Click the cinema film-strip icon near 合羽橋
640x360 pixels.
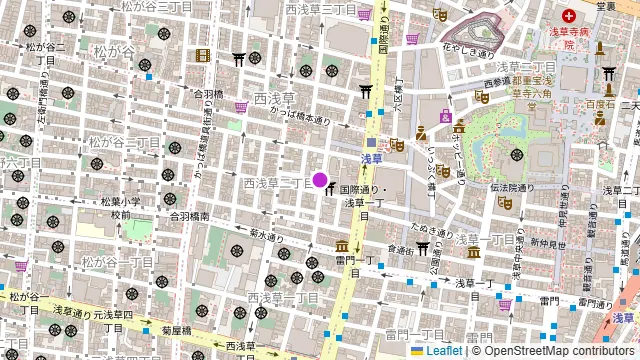(x=202, y=55)
